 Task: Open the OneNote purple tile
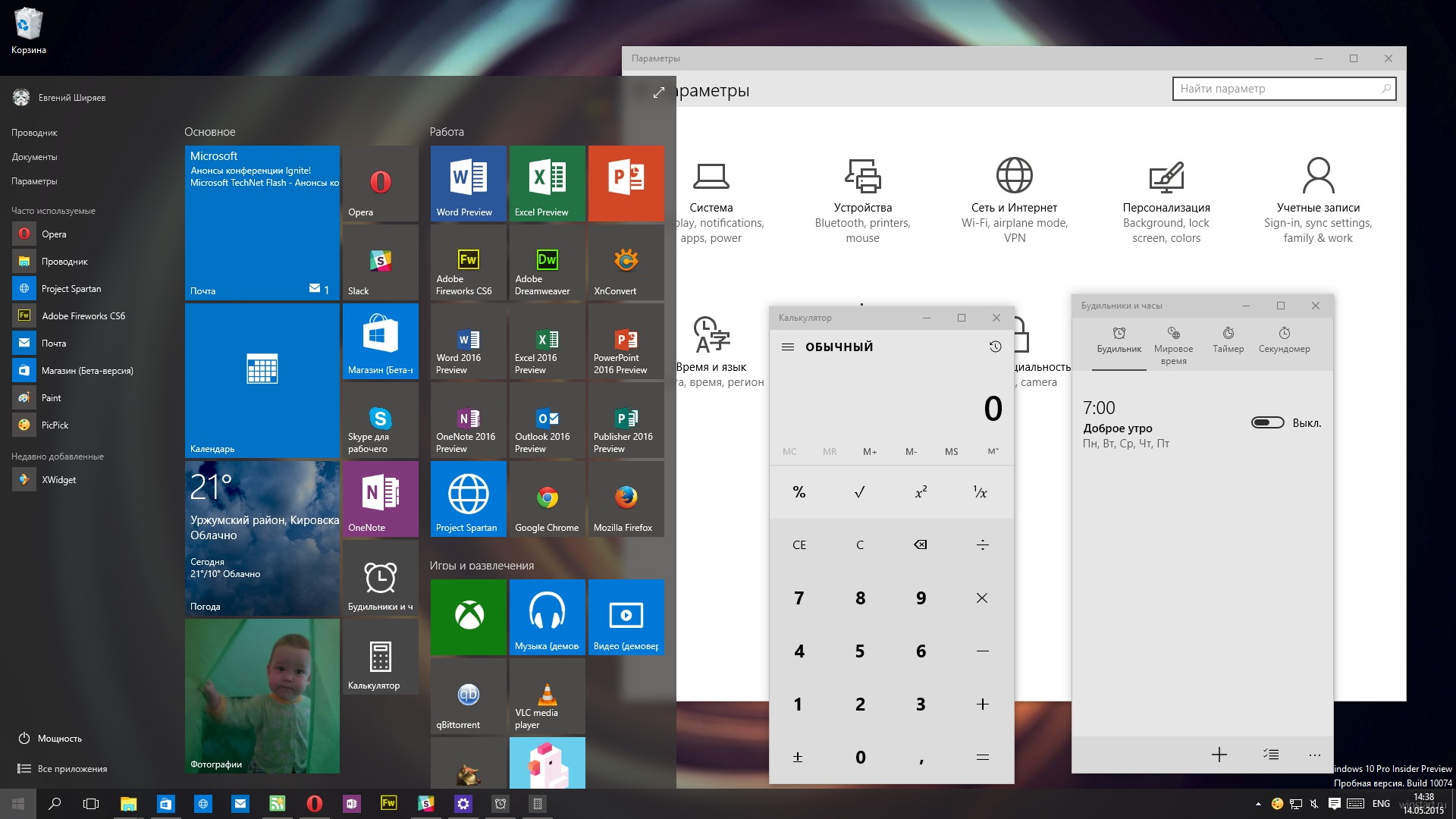click(380, 499)
